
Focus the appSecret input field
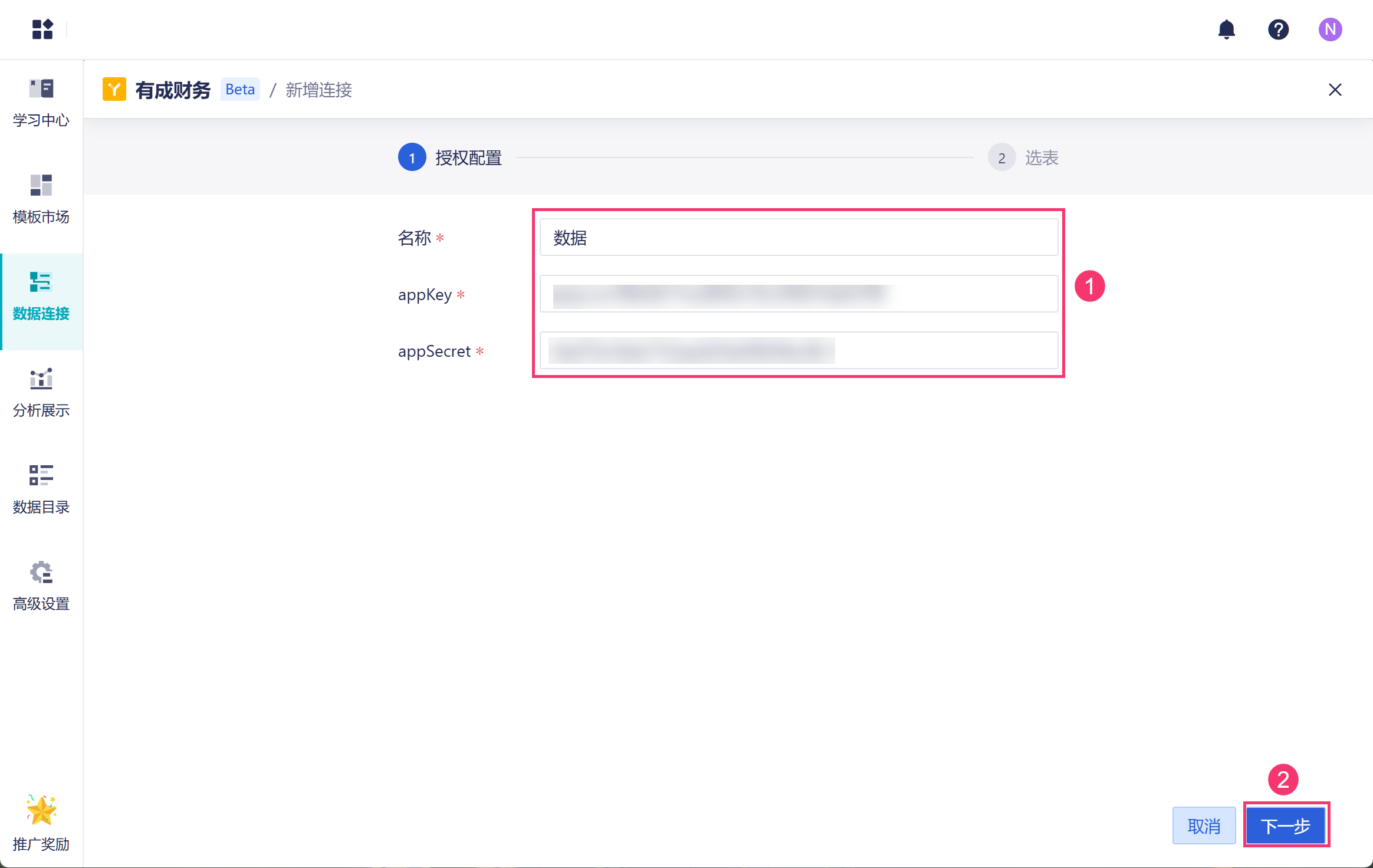(x=799, y=351)
